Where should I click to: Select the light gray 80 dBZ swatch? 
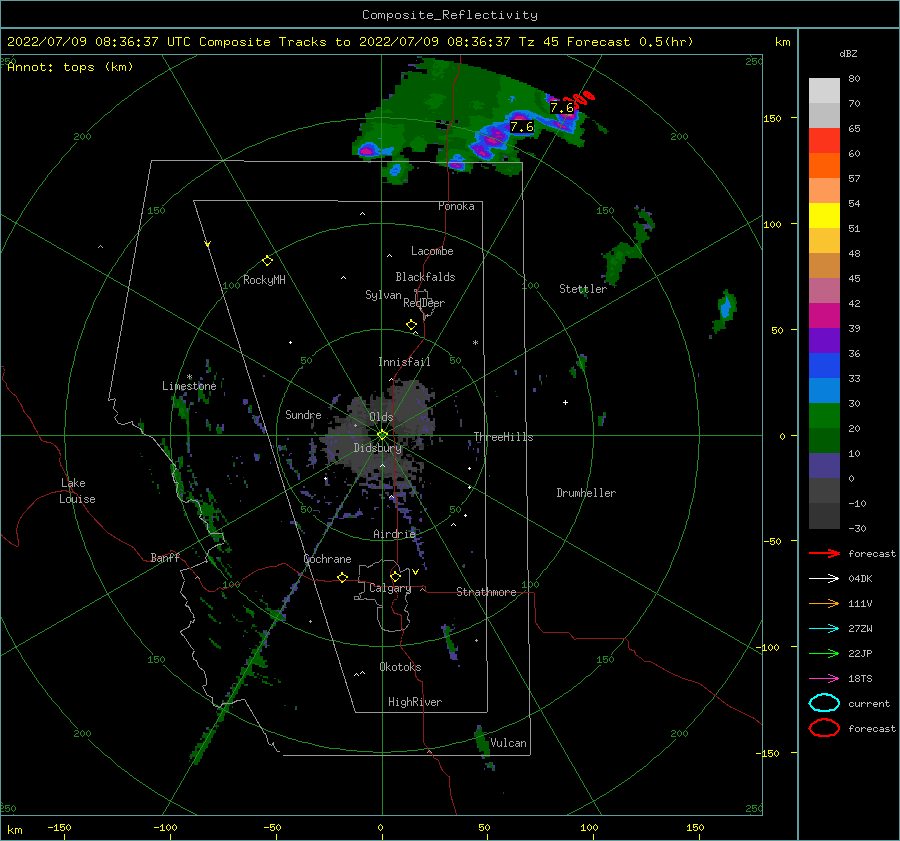(824, 91)
